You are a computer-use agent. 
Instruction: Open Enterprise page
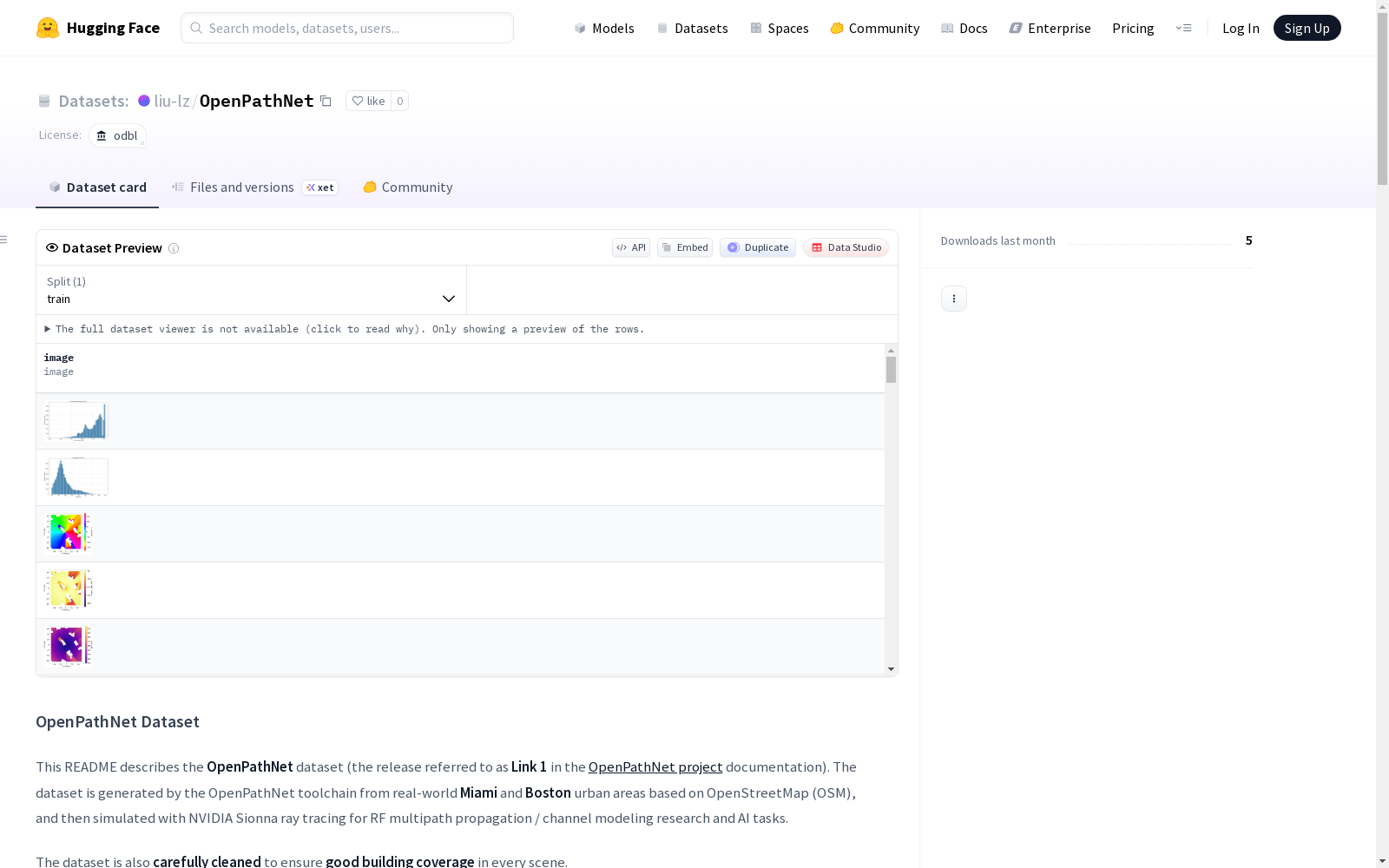point(1050,28)
